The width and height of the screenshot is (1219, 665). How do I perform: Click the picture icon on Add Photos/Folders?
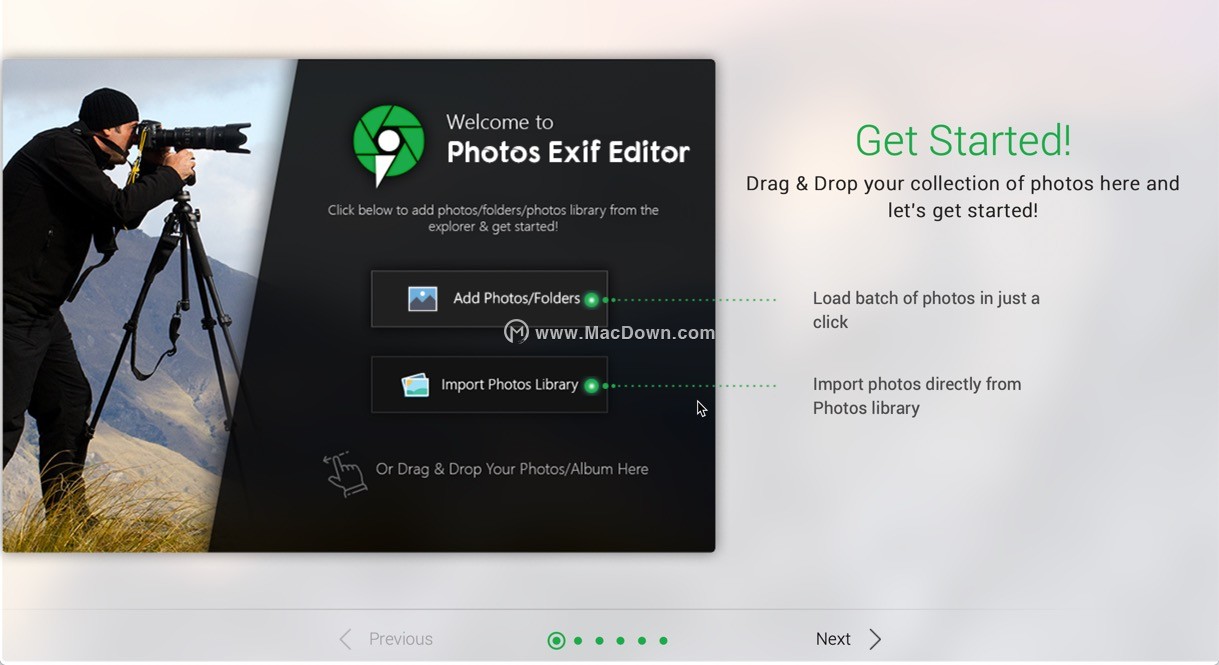tap(423, 298)
